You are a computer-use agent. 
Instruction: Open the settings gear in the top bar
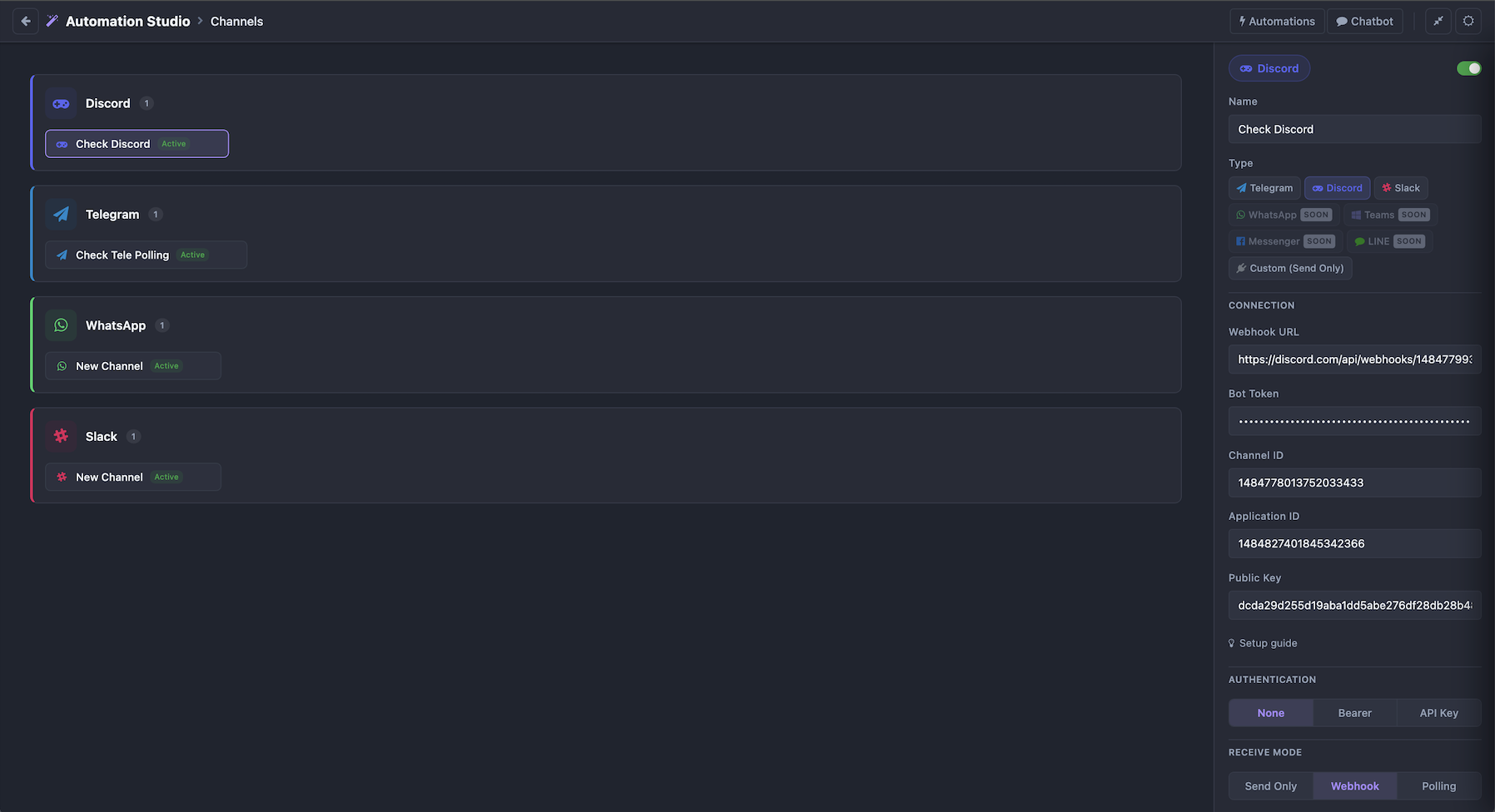1468,21
